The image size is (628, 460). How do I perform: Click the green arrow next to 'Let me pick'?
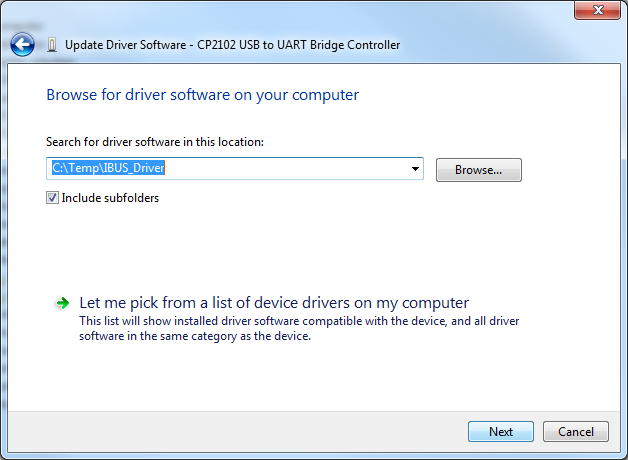point(62,302)
